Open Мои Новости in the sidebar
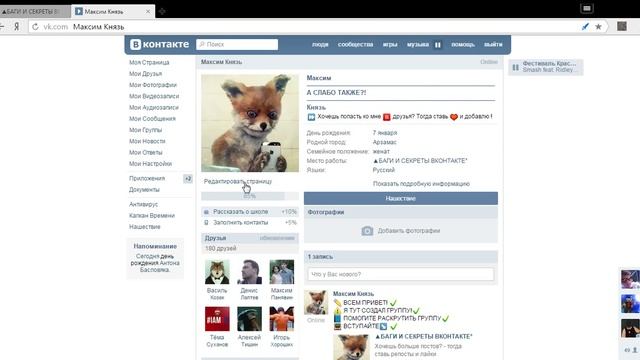Image resolution: width=640 pixels, height=360 pixels. (x=147, y=141)
